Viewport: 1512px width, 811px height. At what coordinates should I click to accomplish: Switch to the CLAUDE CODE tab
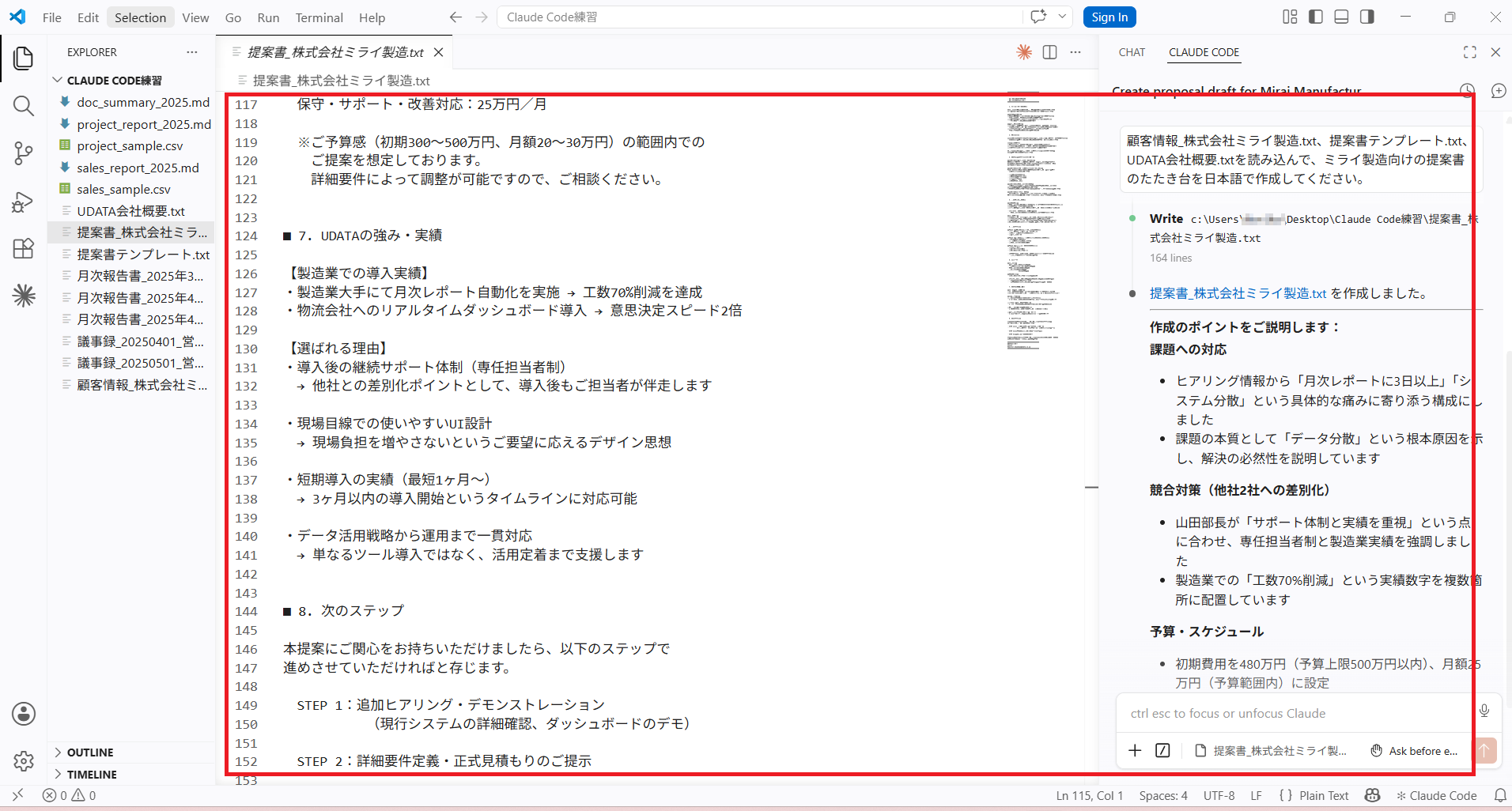click(1204, 52)
